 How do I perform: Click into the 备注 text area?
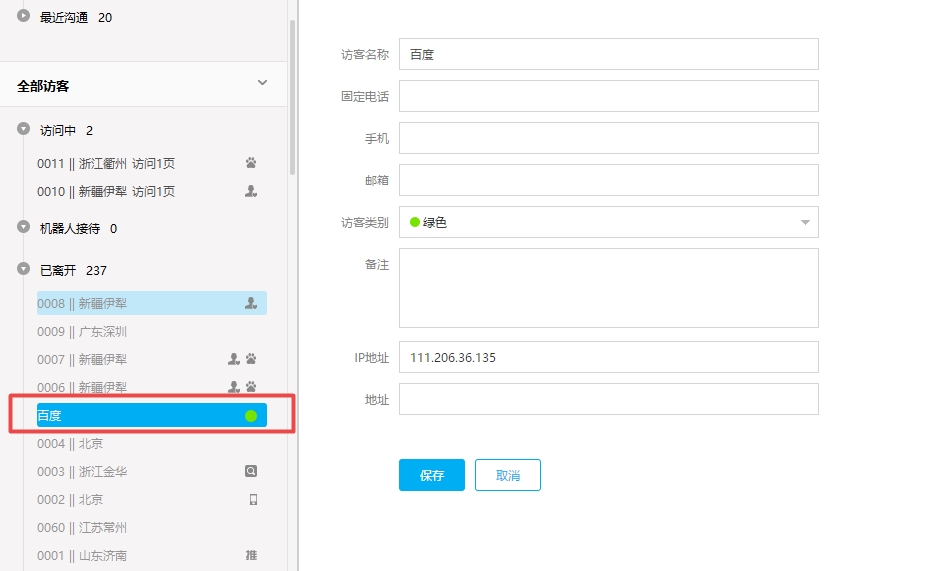click(608, 288)
